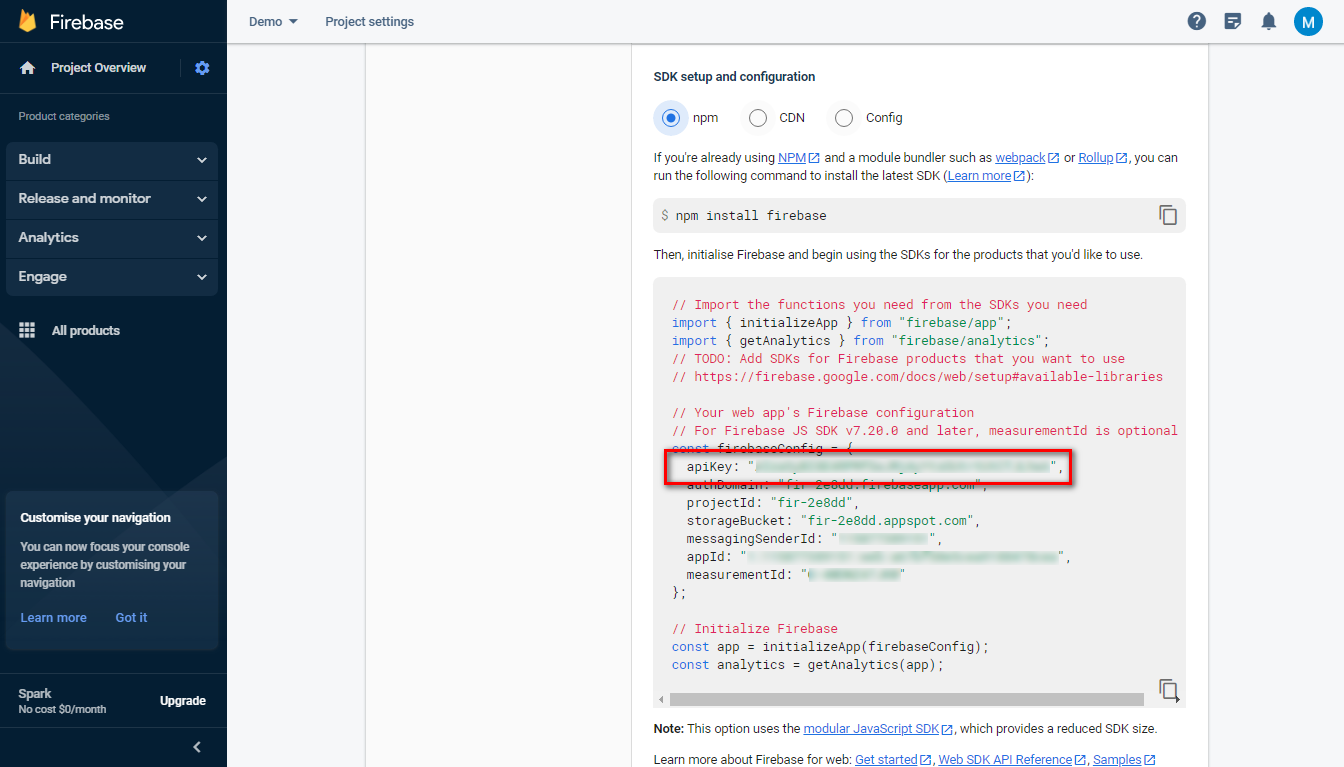Viewport: 1344px width, 767px height.
Task: Click the "// Initialize Firebase" comment line
Action: coord(755,629)
